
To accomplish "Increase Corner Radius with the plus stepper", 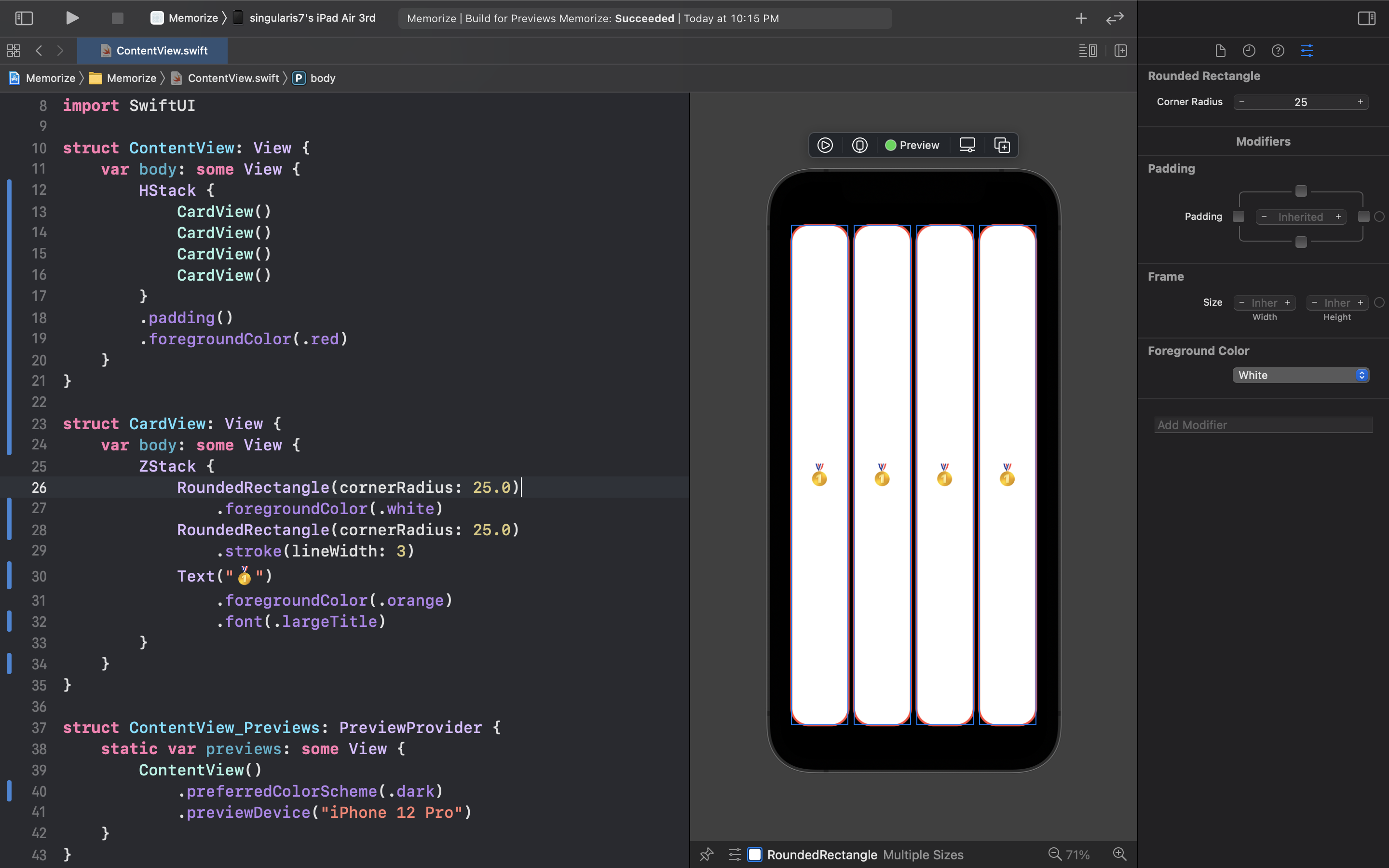I will coord(1360,102).
